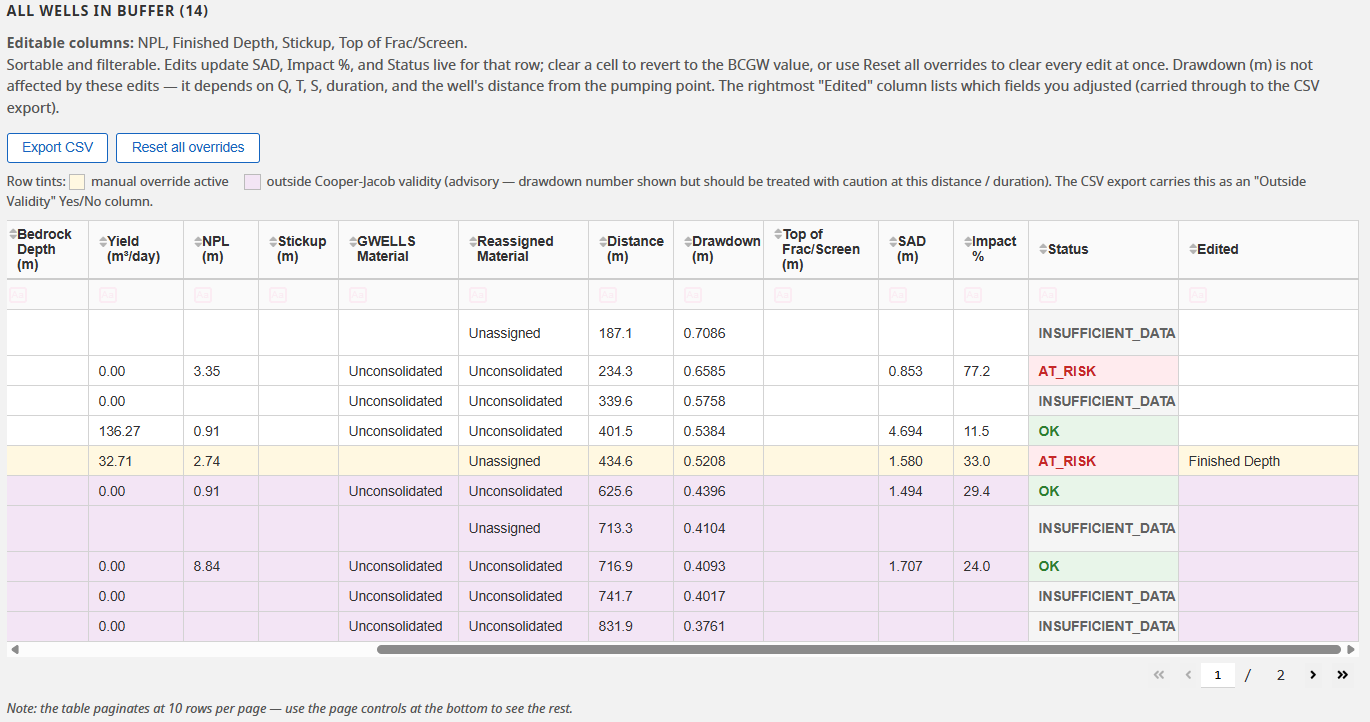Click the filter box under Yield

click(x=136, y=295)
